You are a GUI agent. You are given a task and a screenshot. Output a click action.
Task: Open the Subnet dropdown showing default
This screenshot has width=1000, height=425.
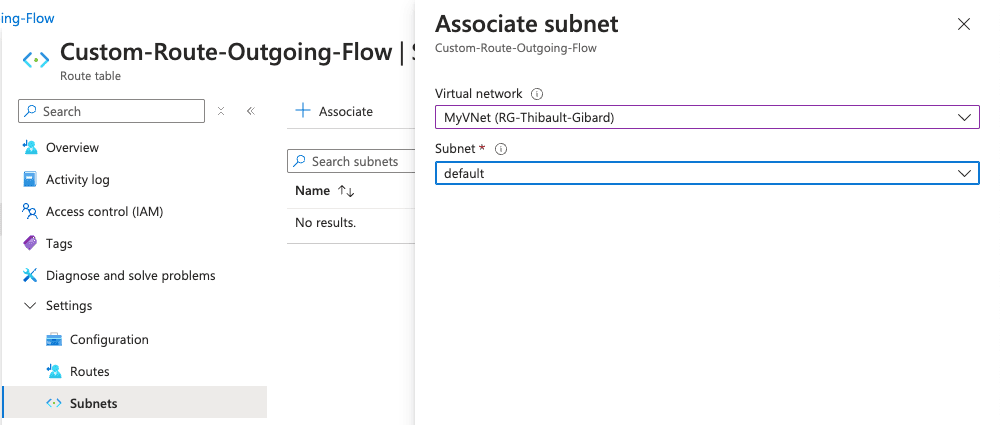[707, 173]
